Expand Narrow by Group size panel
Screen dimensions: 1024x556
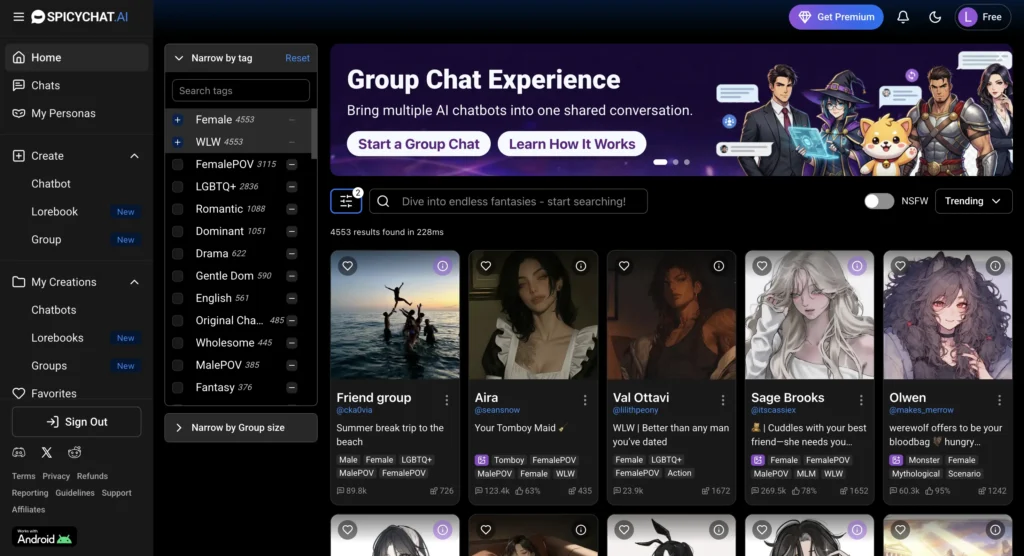pyautogui.click(x=241, y=428)
